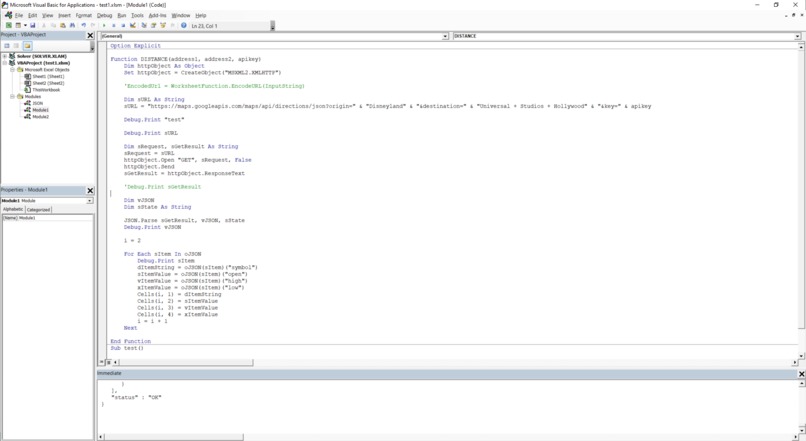
Task: Click the Insert UserForm toolbar icon
Action: pos(18,25)
